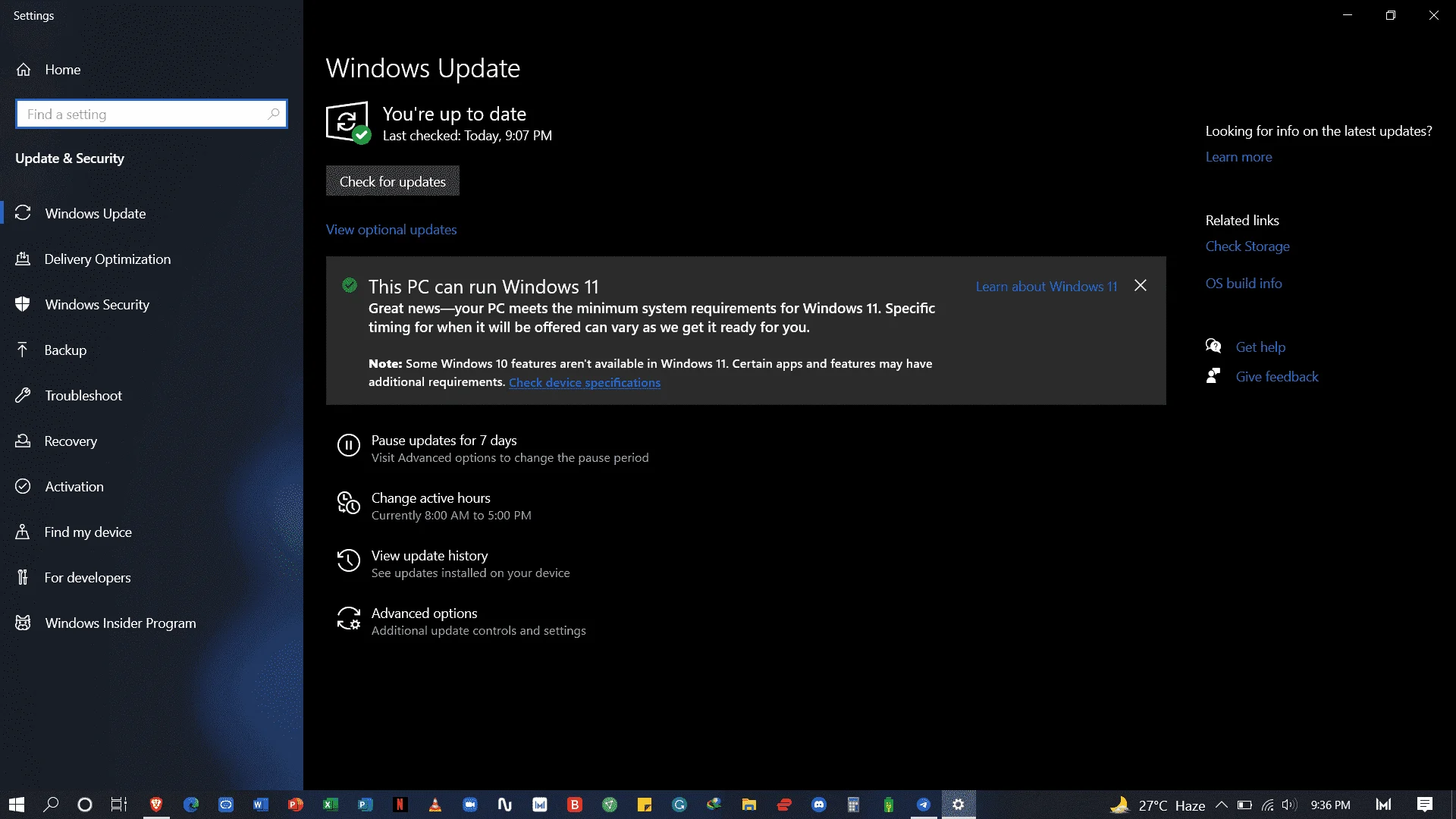Click the Activation checkmark circle icon
Image resolution: width=1456 pixels, height=819 pixels.
(x=23, y=486)
